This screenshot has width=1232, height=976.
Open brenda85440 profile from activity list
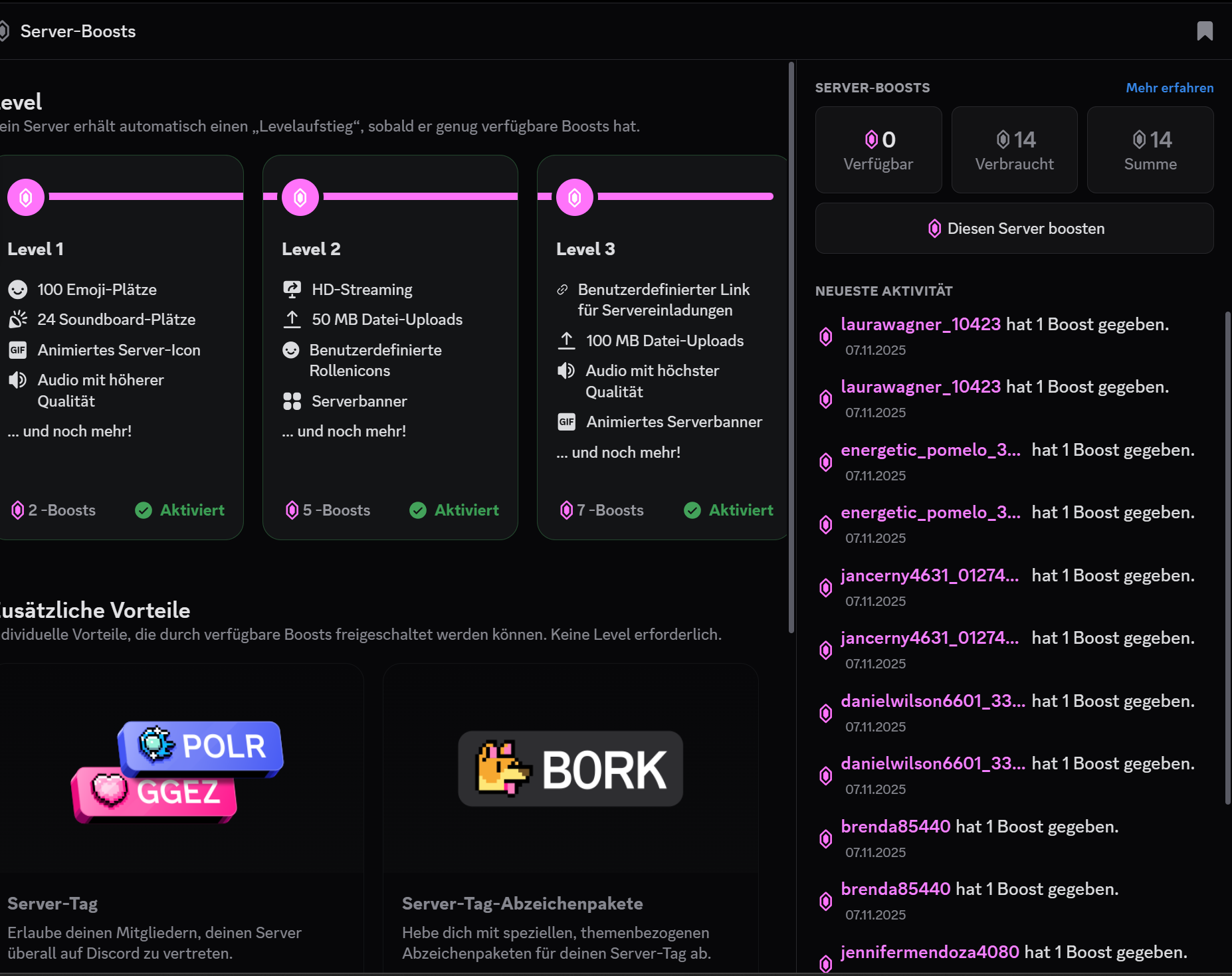(x=895, y=827)
